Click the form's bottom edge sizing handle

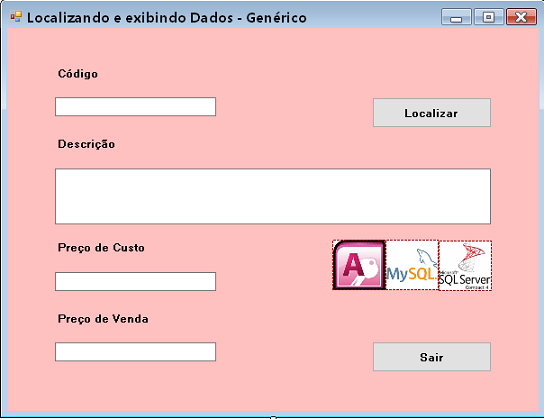pos(273,417)
